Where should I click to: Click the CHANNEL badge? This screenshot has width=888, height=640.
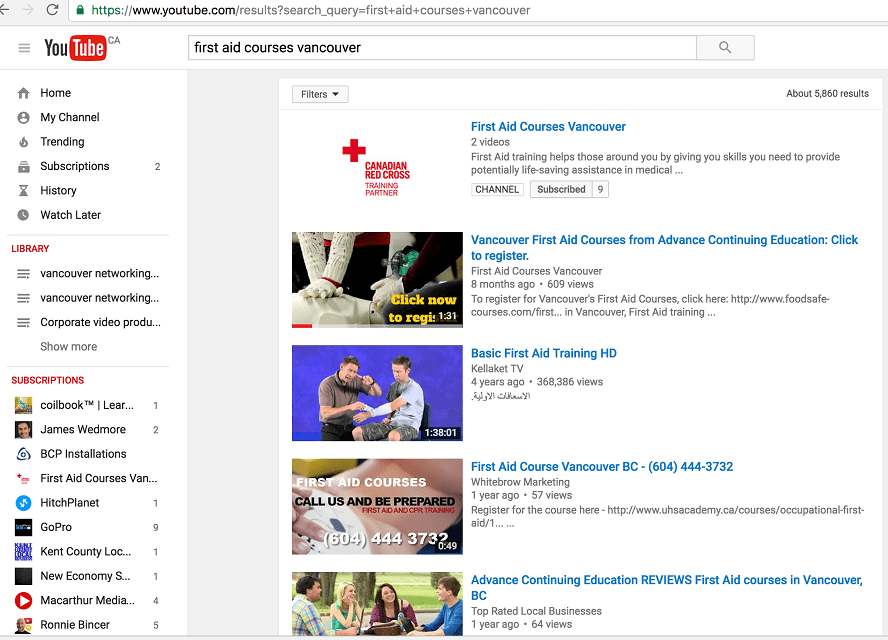point(497,189)
